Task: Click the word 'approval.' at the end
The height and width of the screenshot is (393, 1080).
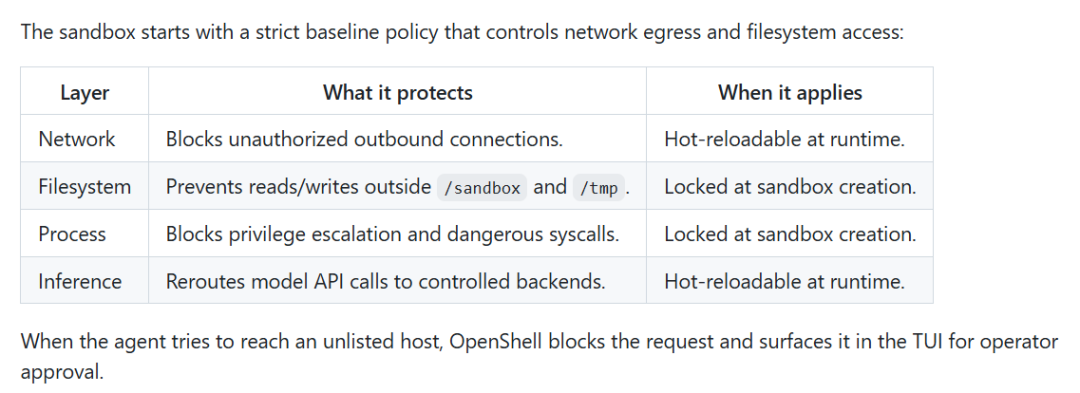Action: tap(61, 373)
